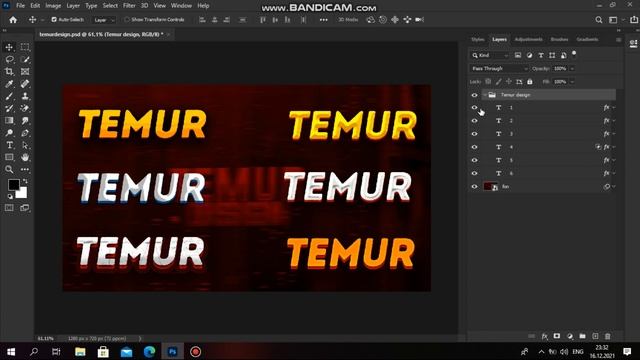640x360 pixels.
Task: Open the Image menu
Action: point(53,6)
